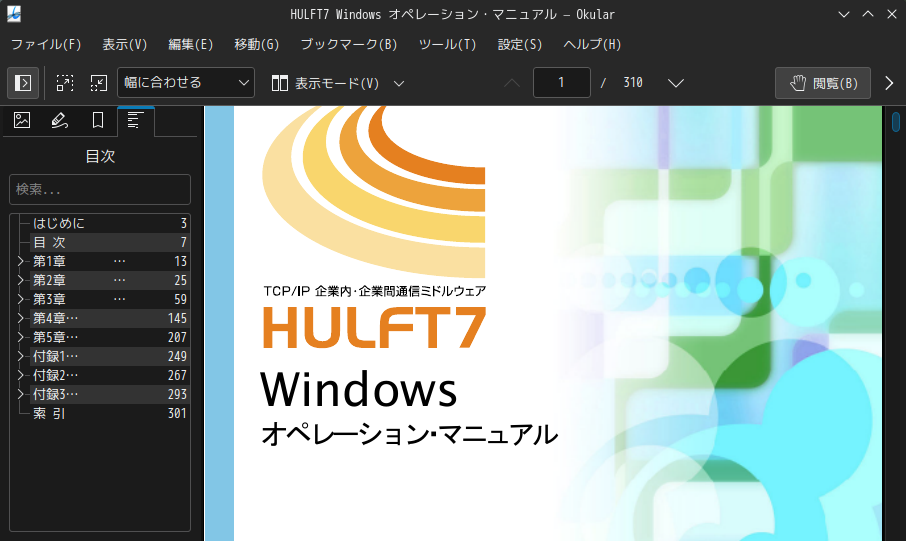The image size is (906, 541).
Task: Open the 表示モード(V) view mode menu
Action: (337, 83)
